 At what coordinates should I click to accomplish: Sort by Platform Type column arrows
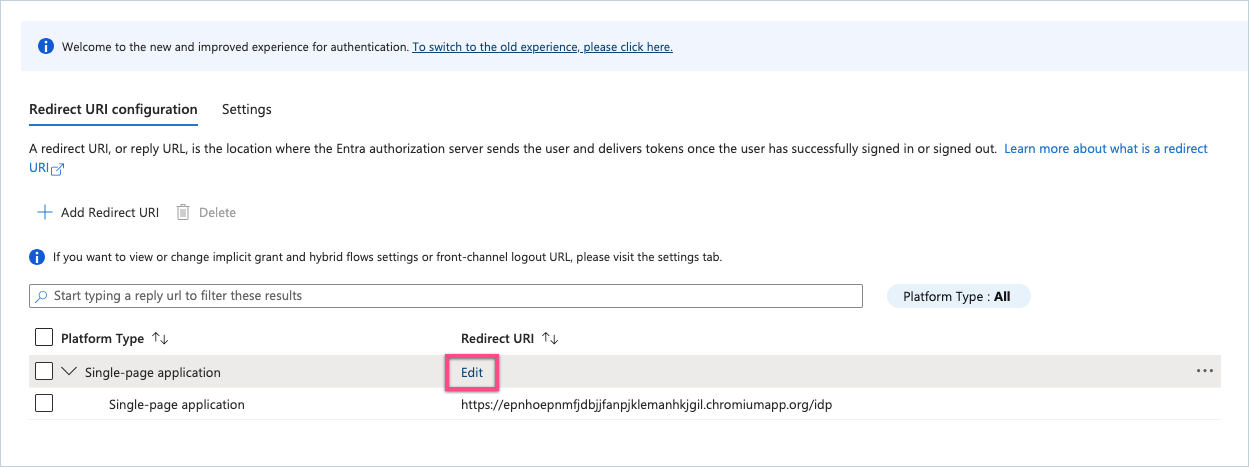tap(160, 338)
